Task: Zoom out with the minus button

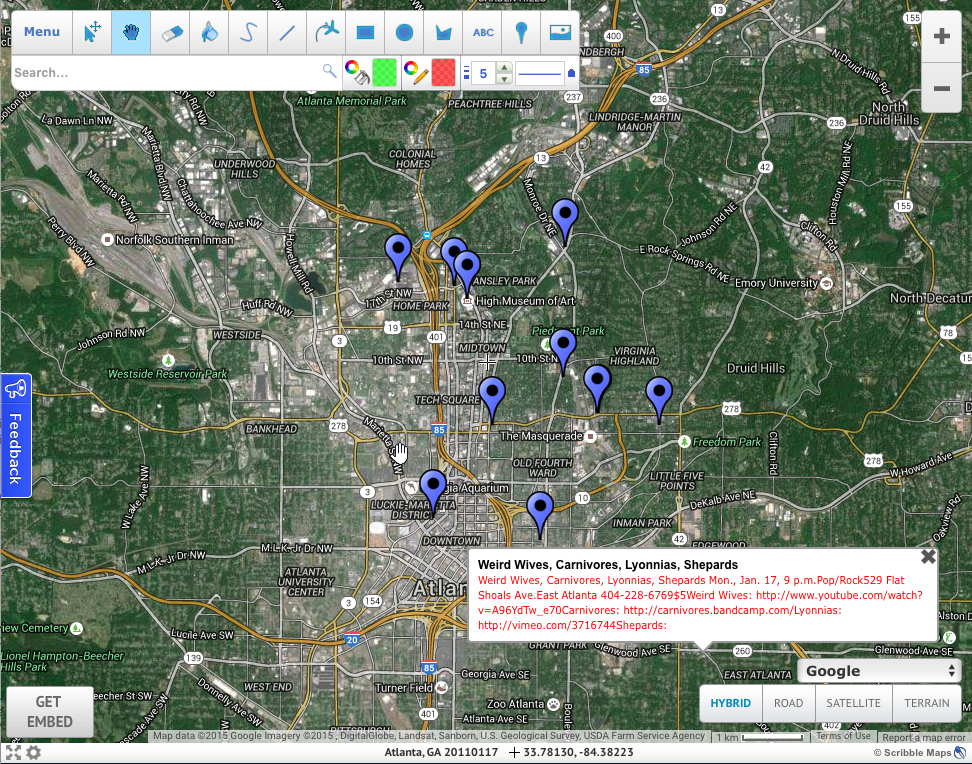Action: point(941,88)
